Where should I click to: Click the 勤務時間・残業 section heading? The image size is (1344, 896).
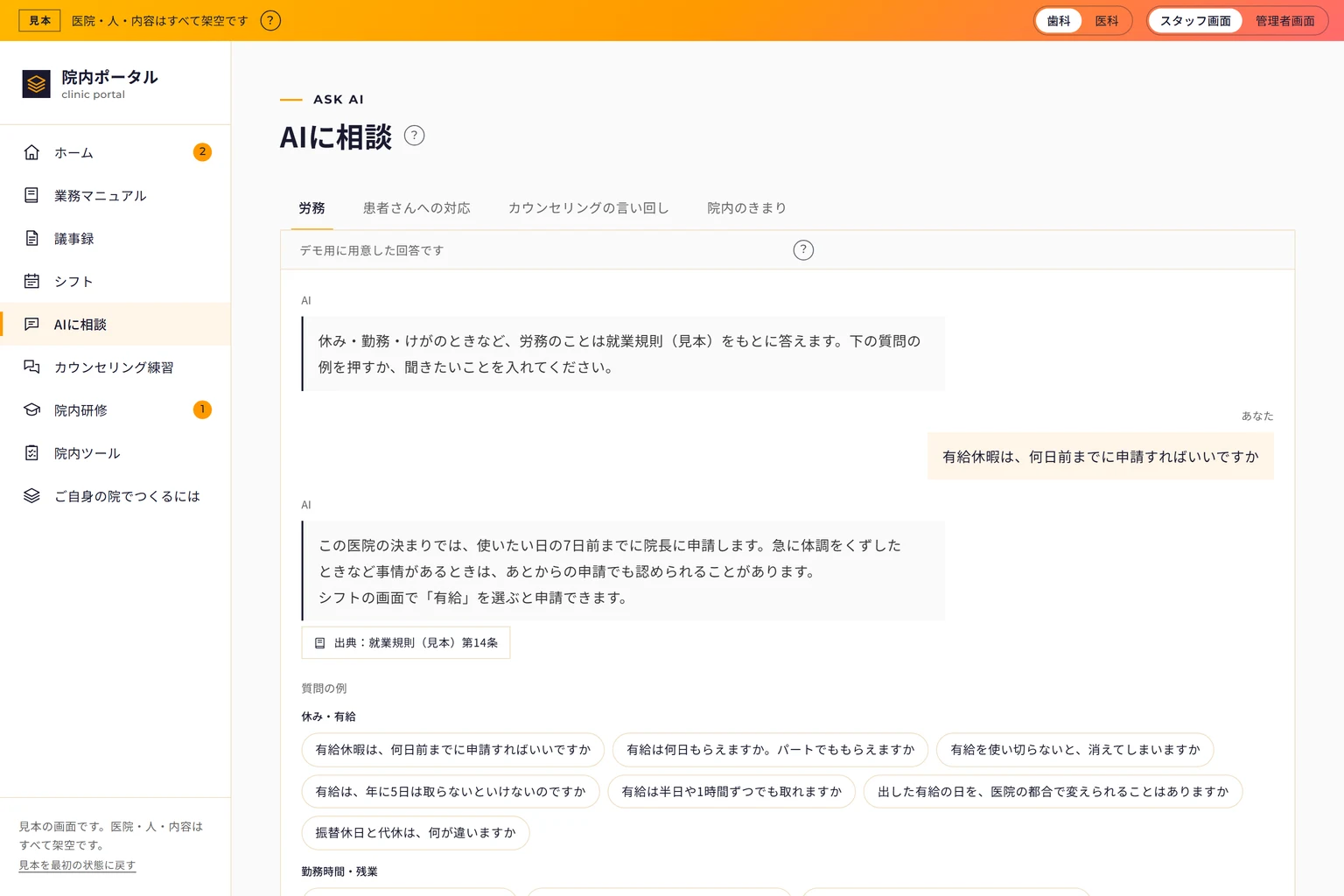[x=339, y=871]
